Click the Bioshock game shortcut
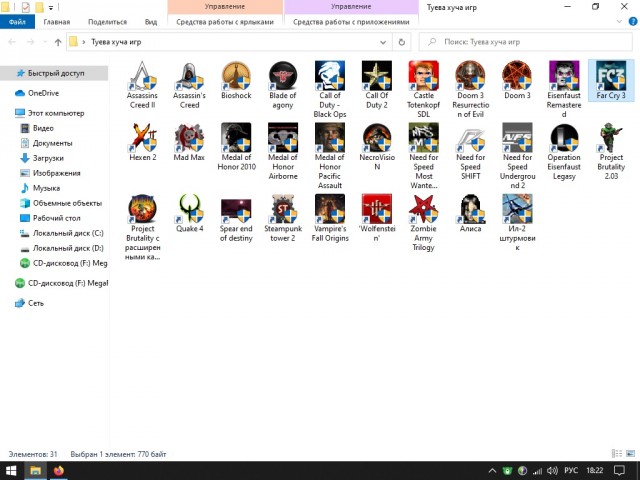Image resolution: width=640 pixels, height=480 pixels. click(x=236, y=80)
